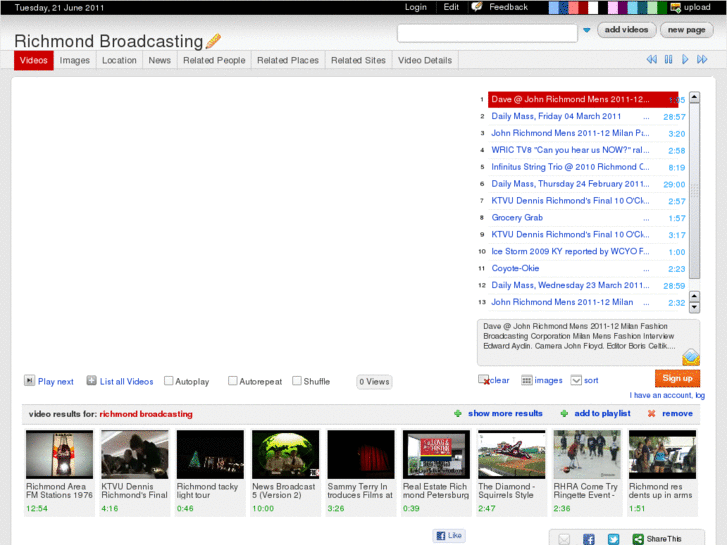Click the images grid icon
The width and height of the screenshot is (727, 545).
pos(527,380)
